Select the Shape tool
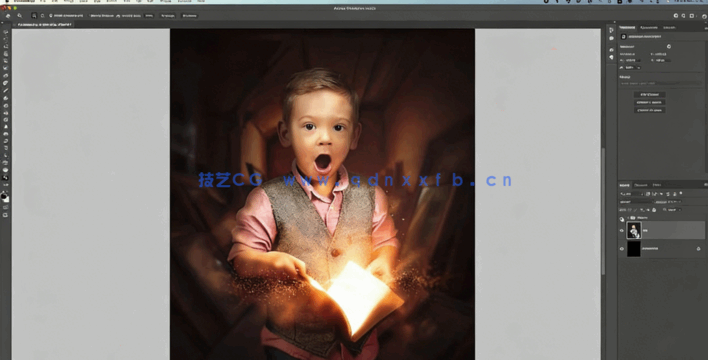 point(5,163)
